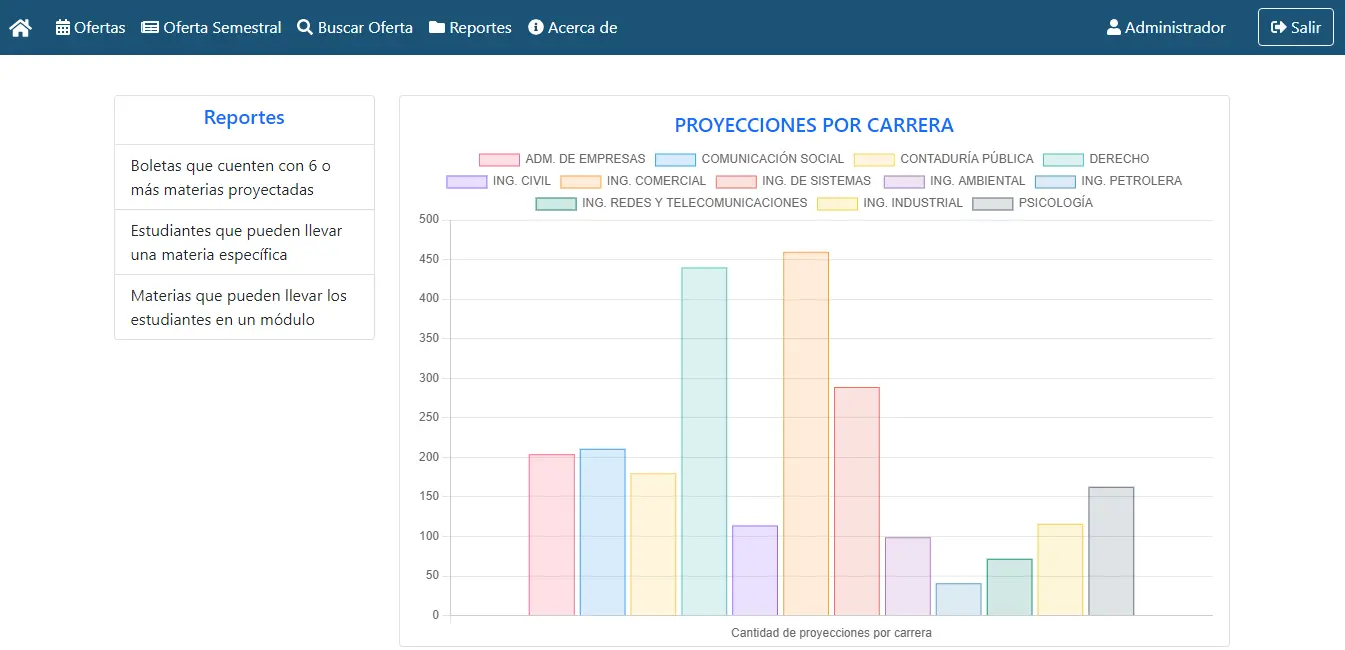Log out with the Salir button
Viewport: 1345px width, 650px height.
[x=1296, y=28]
